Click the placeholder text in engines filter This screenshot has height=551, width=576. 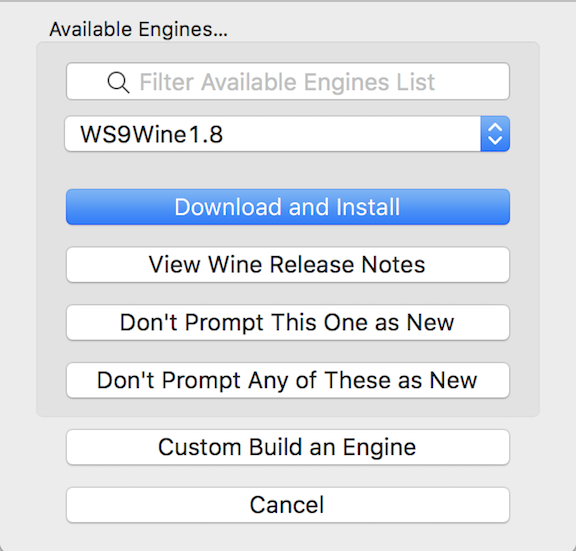pyautogui.click(x=287, y=82)
